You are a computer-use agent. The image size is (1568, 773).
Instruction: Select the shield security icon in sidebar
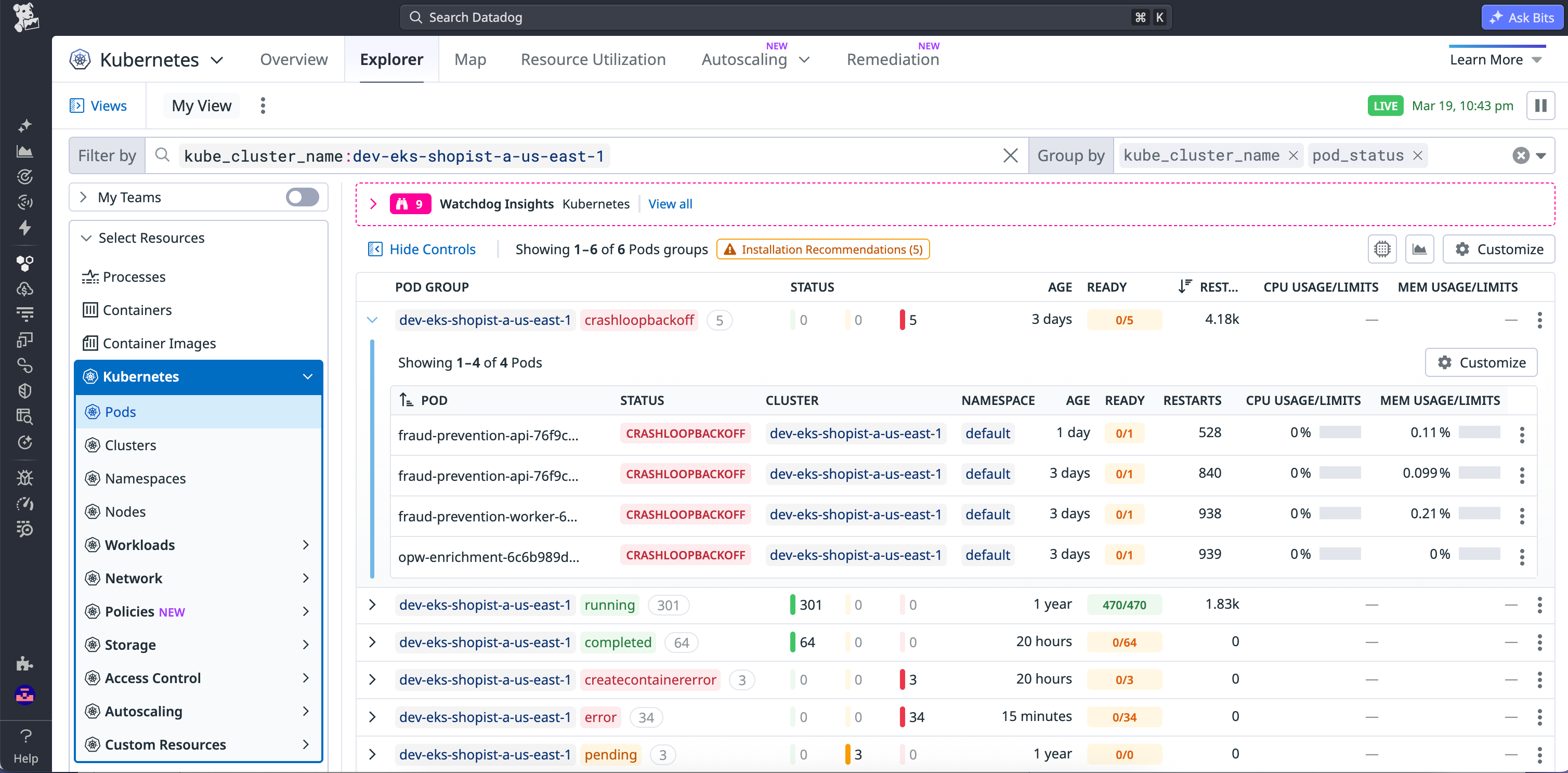[x=25, y=391]
